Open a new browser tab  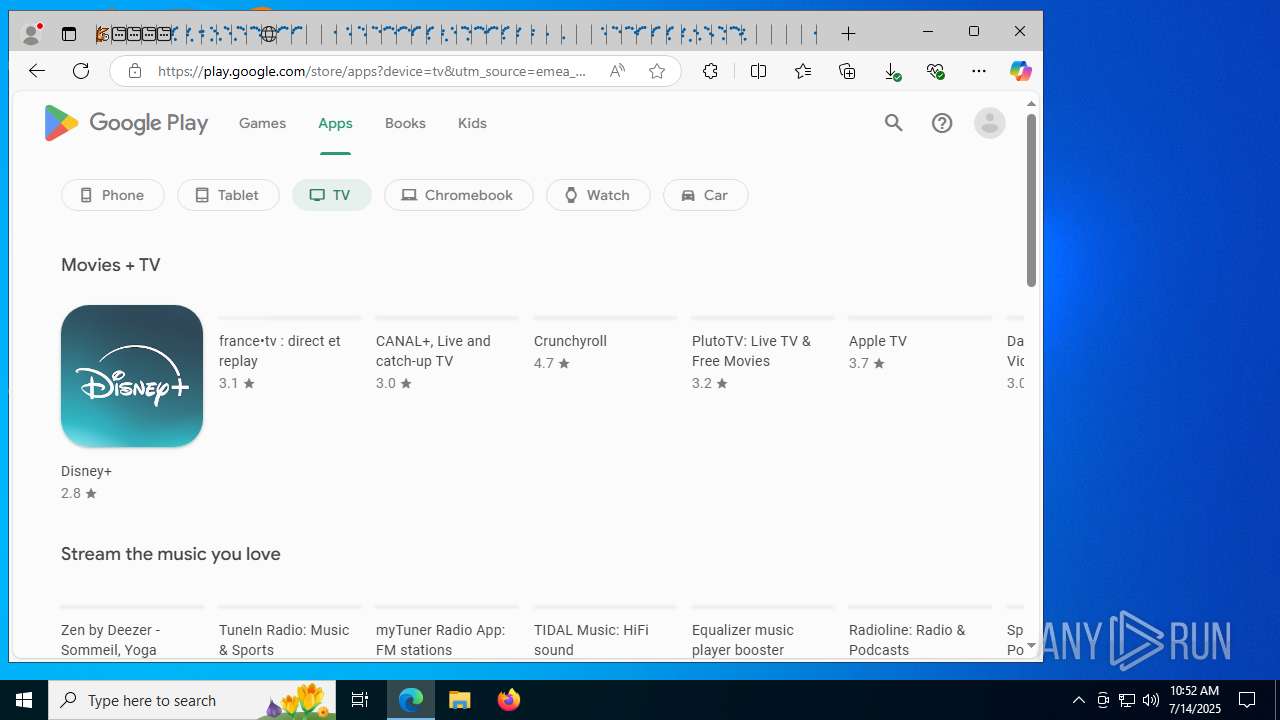[848, 34]
